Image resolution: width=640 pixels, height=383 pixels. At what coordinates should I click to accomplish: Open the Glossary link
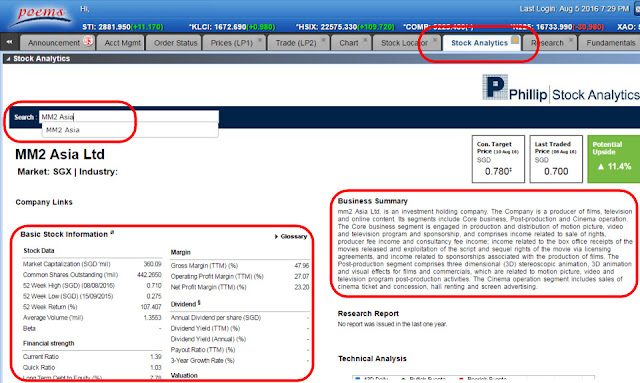pos(291,236)
